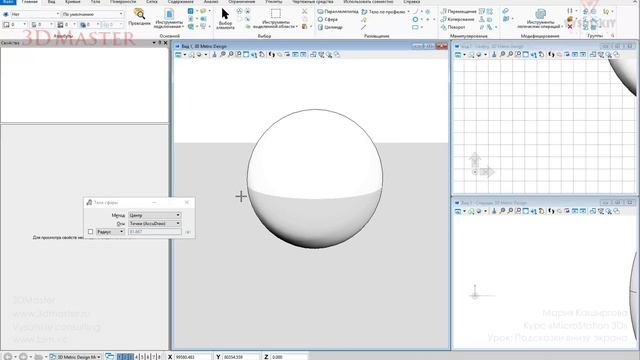Viewport: 640px width, 360px height.
Task: Open the Проводник (Explorer) tool
Action: coord(139,17)
